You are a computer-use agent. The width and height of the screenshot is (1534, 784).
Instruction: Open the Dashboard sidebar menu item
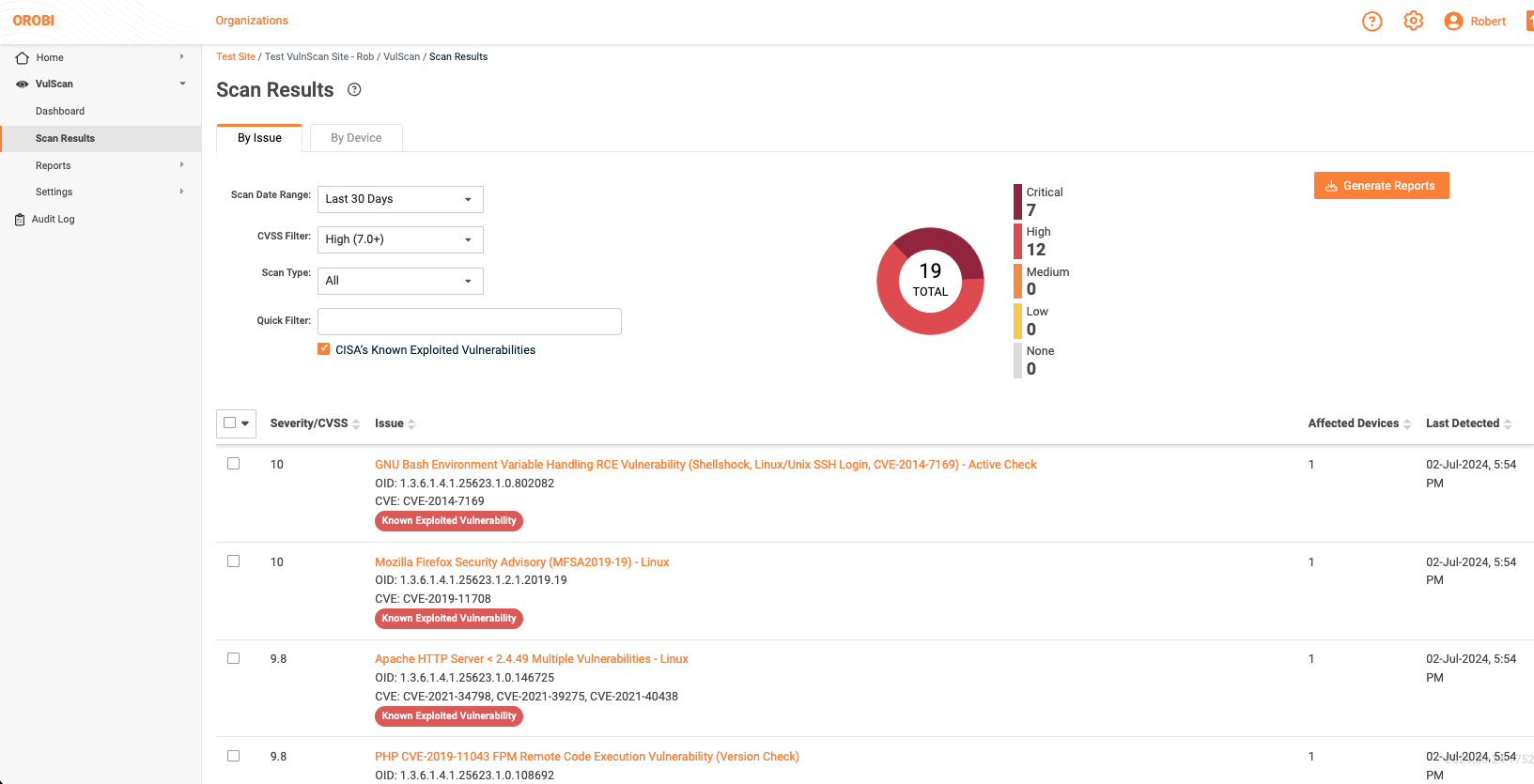[x=60, y=111]
